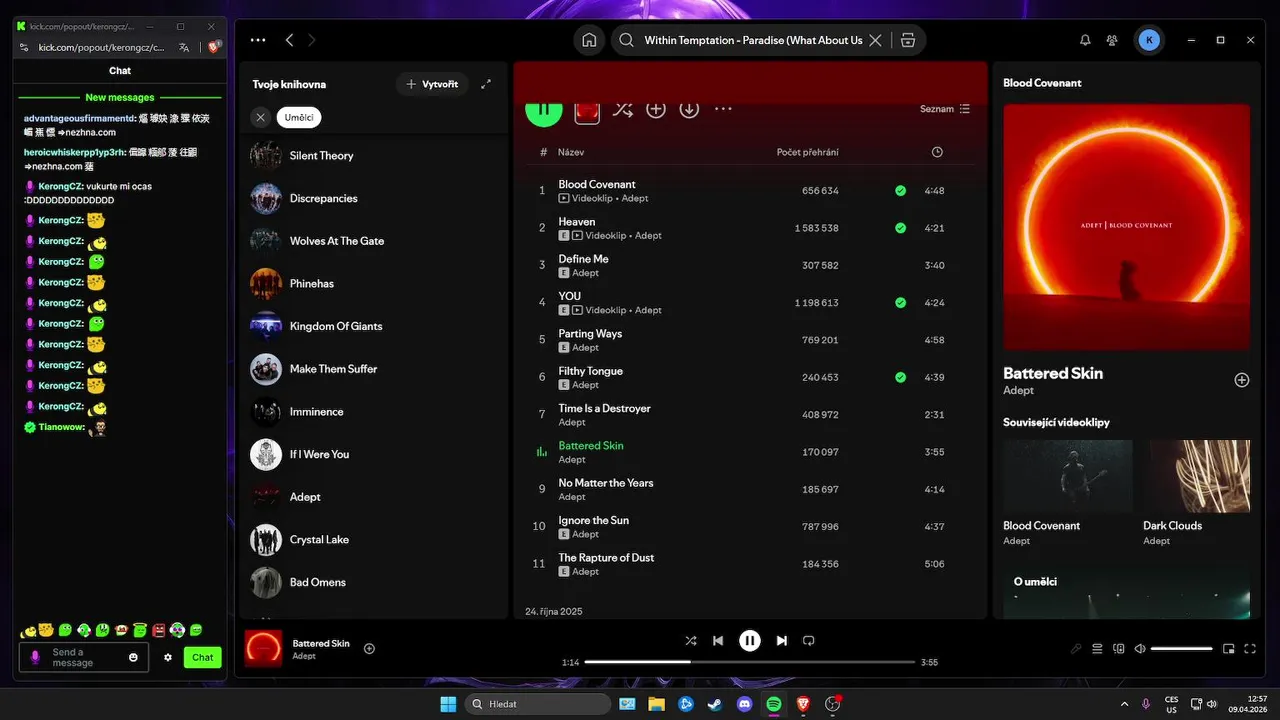Screen dimensions: 1280x720
Task: Adjust the Spotify volume slider
Action: point(1182,649)
